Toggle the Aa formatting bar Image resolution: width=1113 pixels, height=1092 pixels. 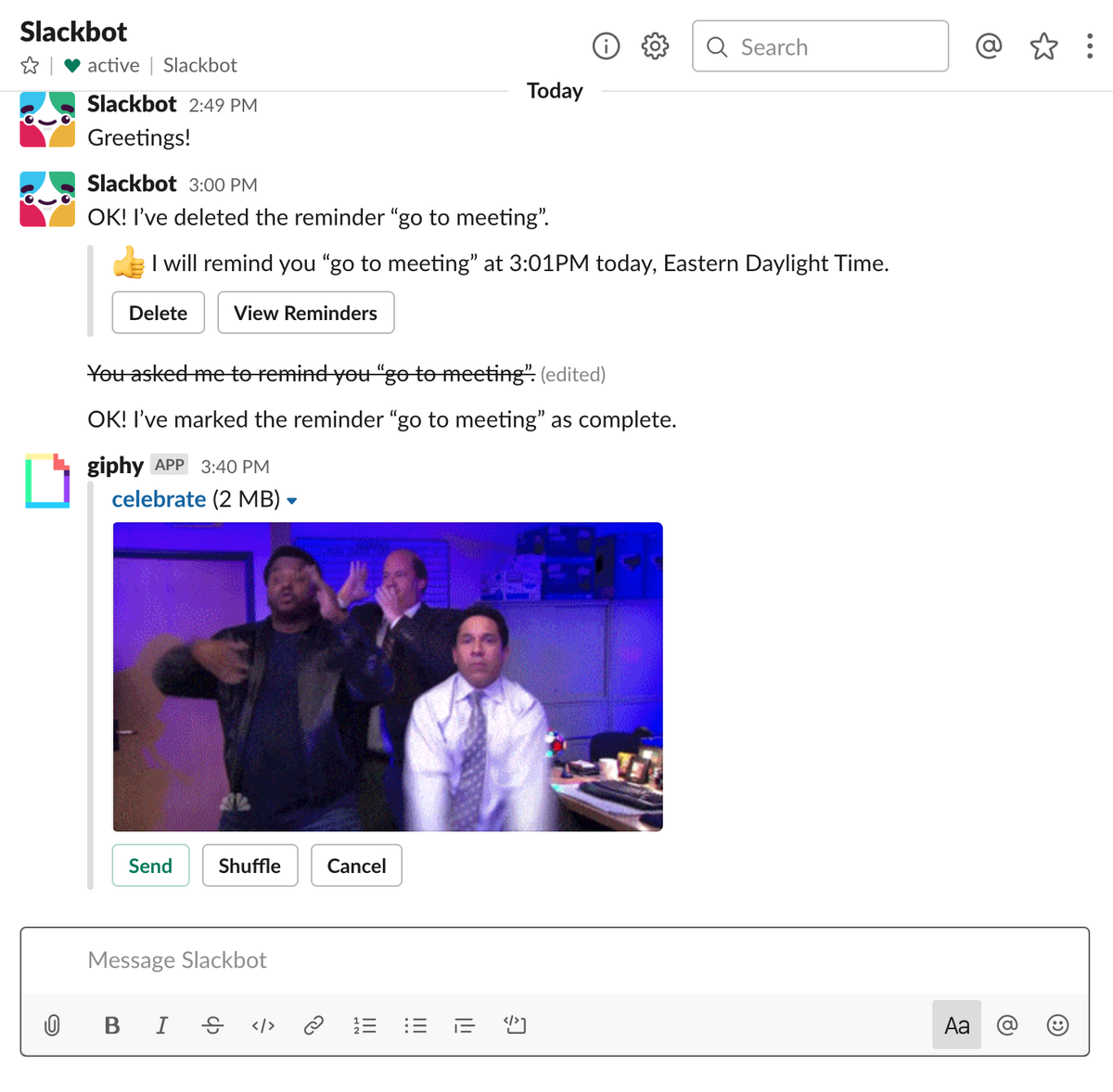pos(956,1025)
